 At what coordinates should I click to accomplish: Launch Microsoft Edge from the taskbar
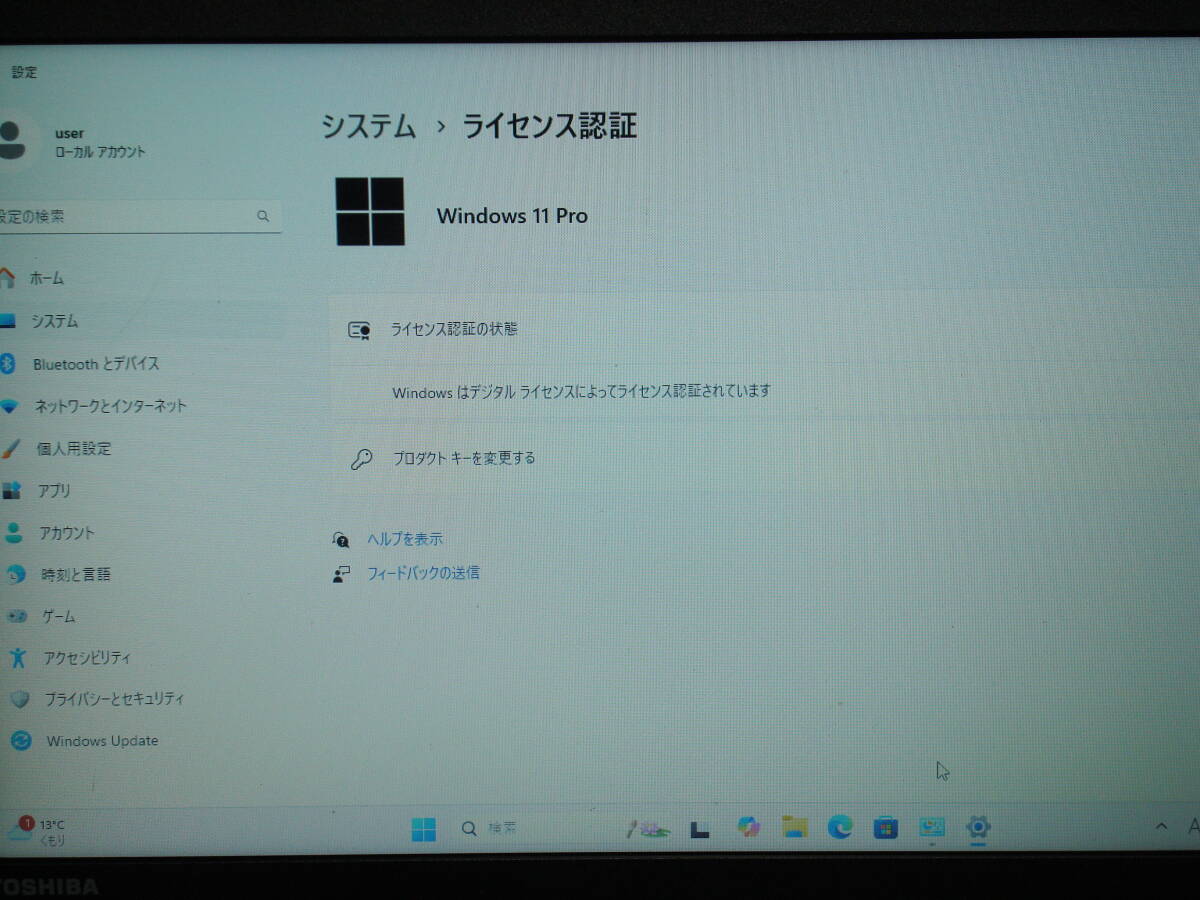(840, 828)
